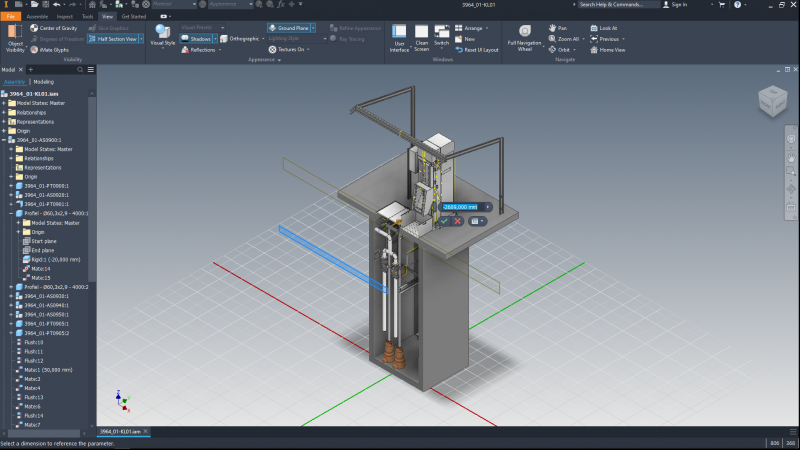
Task: Switch to the Assemble ribbon tab
Action: pyautogui.click(x=35, y=17)
